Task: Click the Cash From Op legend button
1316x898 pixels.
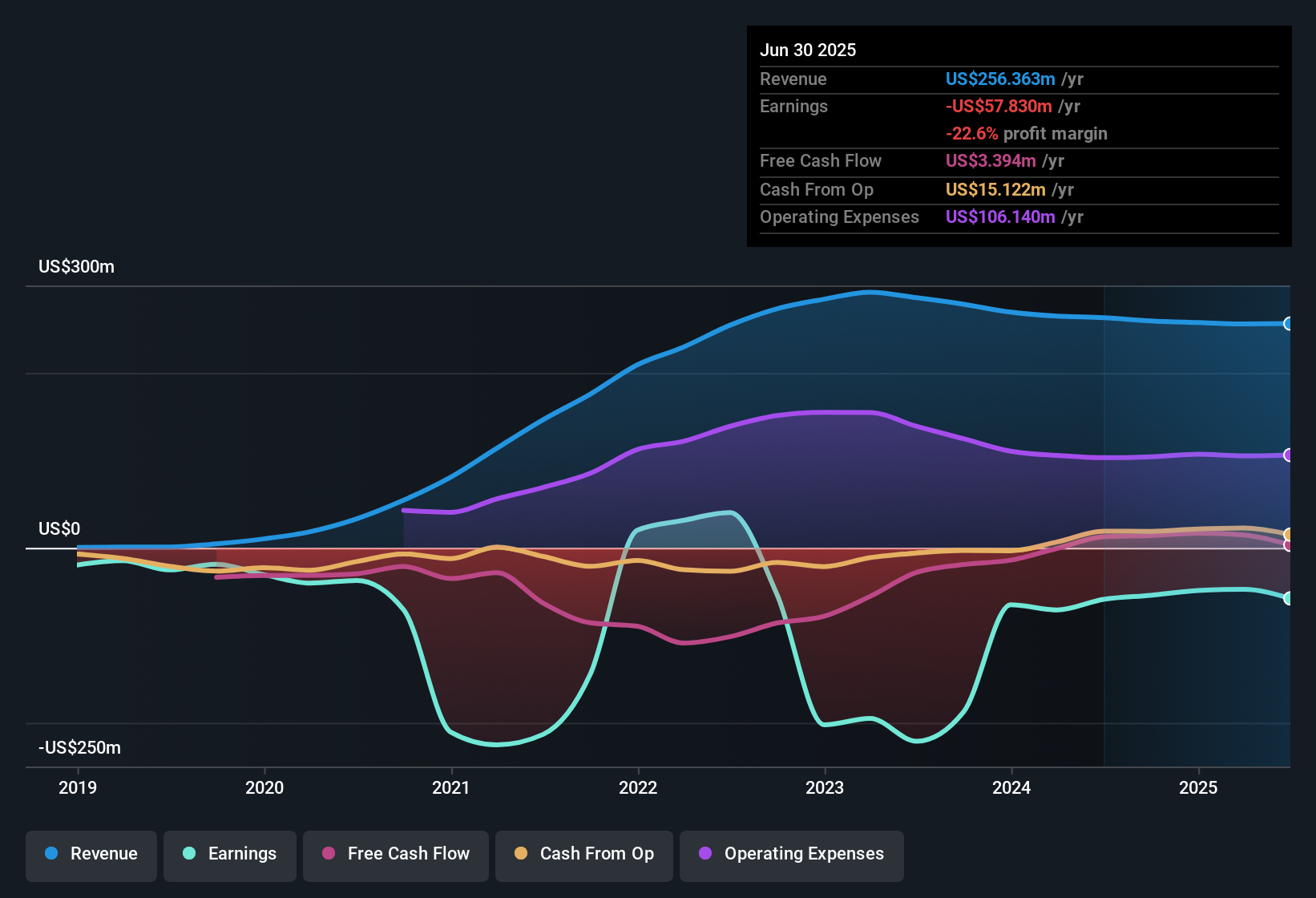Action: 583,854
